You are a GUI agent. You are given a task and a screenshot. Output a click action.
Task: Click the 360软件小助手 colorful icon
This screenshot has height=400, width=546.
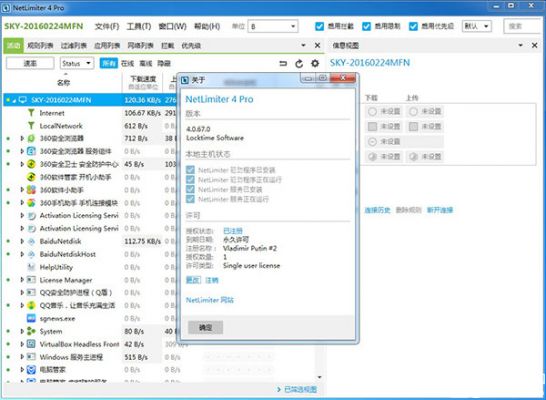point(31,190)
